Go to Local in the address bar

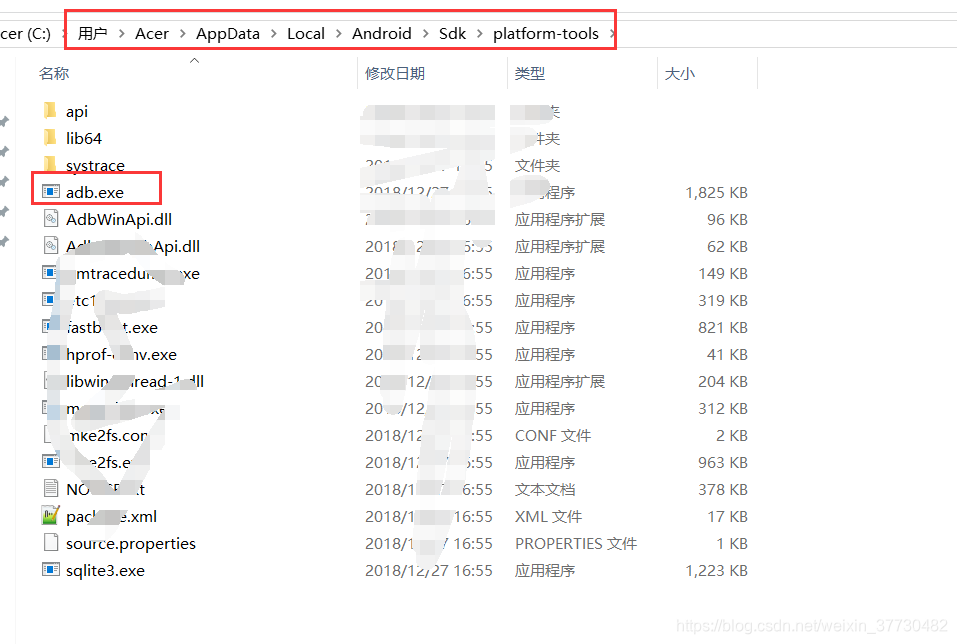pos(306,34)
